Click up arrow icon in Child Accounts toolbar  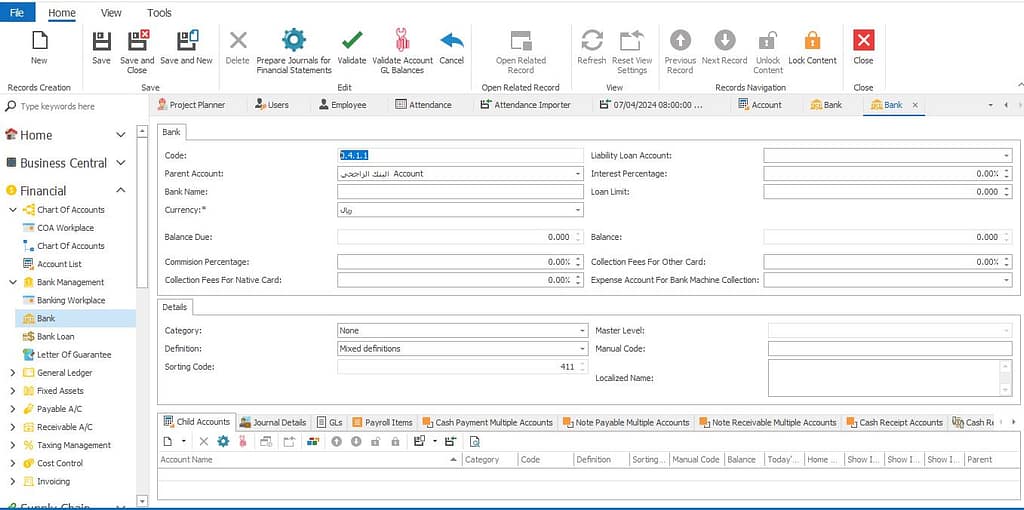click(x=336, y=441)
